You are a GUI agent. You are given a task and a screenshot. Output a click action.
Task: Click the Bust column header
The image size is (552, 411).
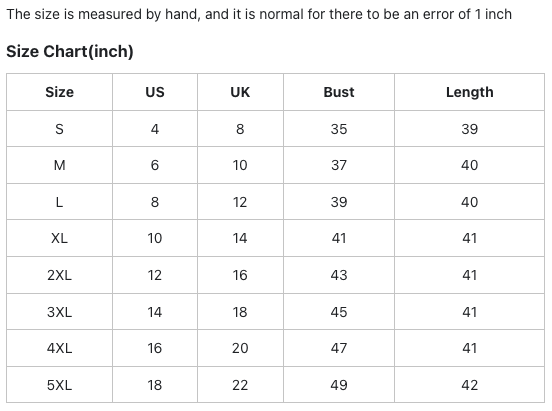(339, 92)
